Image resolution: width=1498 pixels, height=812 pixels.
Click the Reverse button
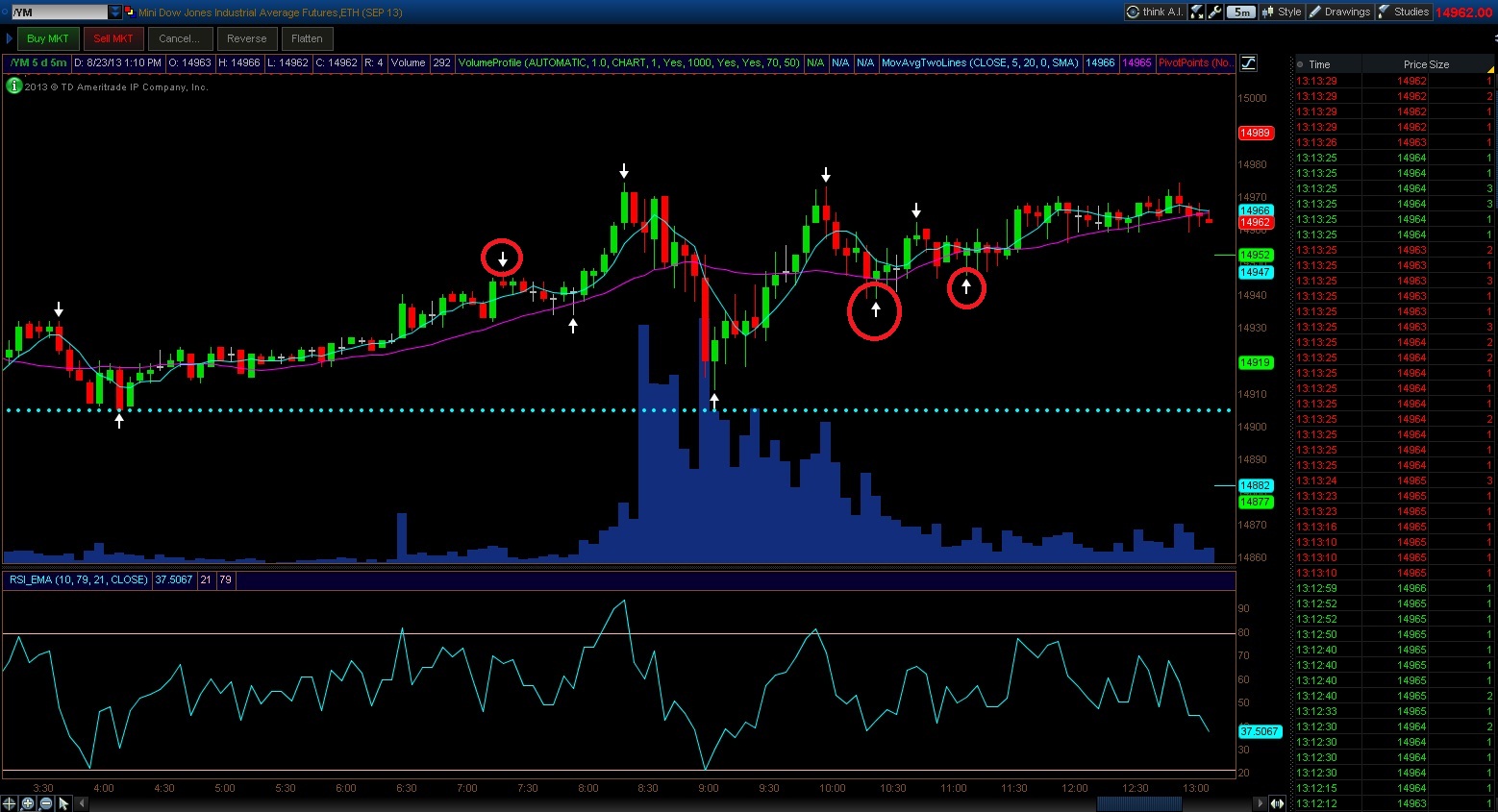247,38
